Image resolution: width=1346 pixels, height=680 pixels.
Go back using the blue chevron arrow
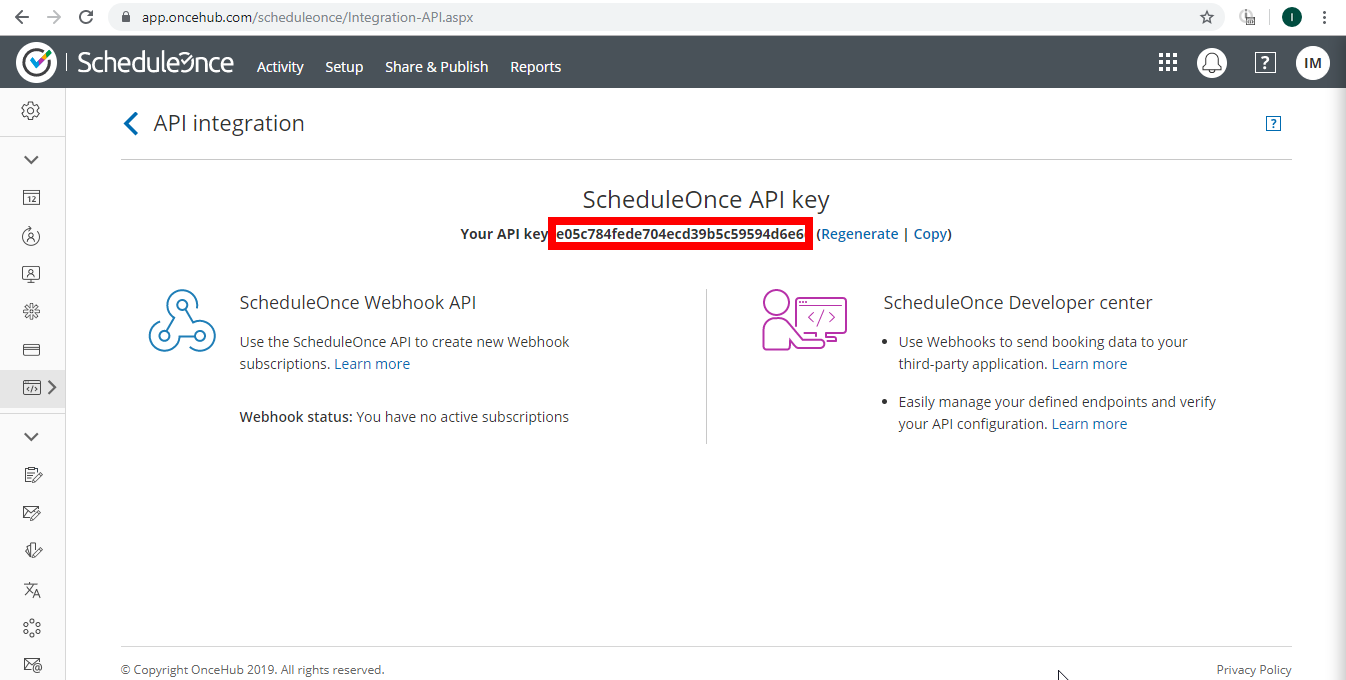point(130,123)
